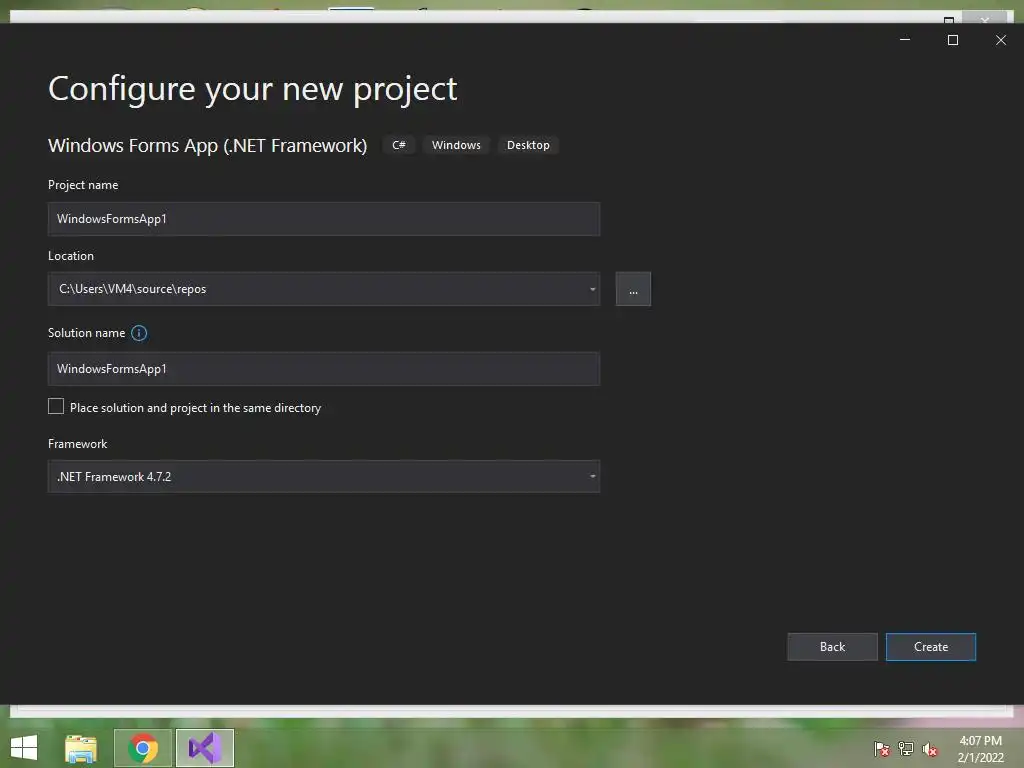Click the C# language tag

click(398, 145)
